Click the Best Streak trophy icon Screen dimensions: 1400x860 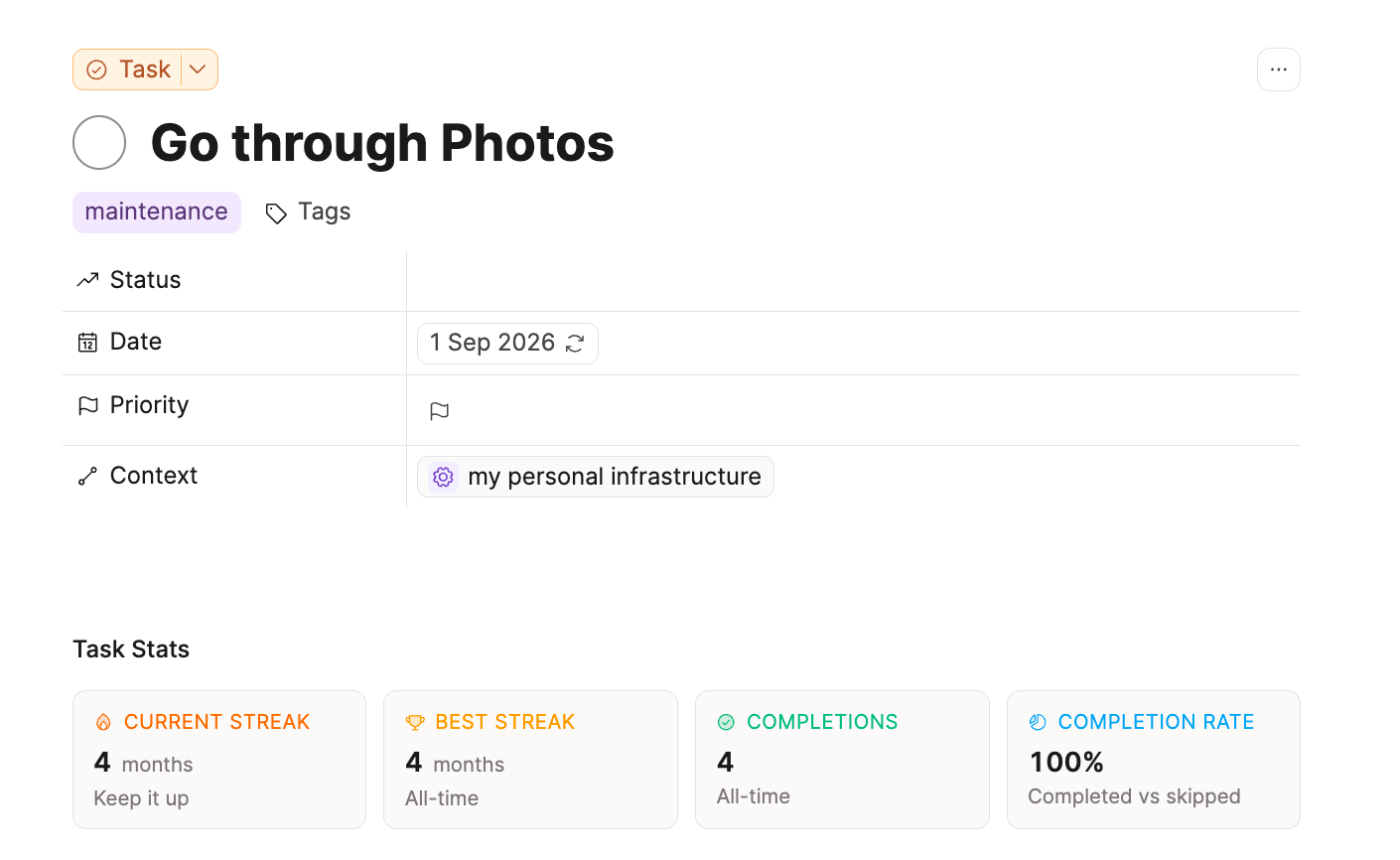pos(415,723)
